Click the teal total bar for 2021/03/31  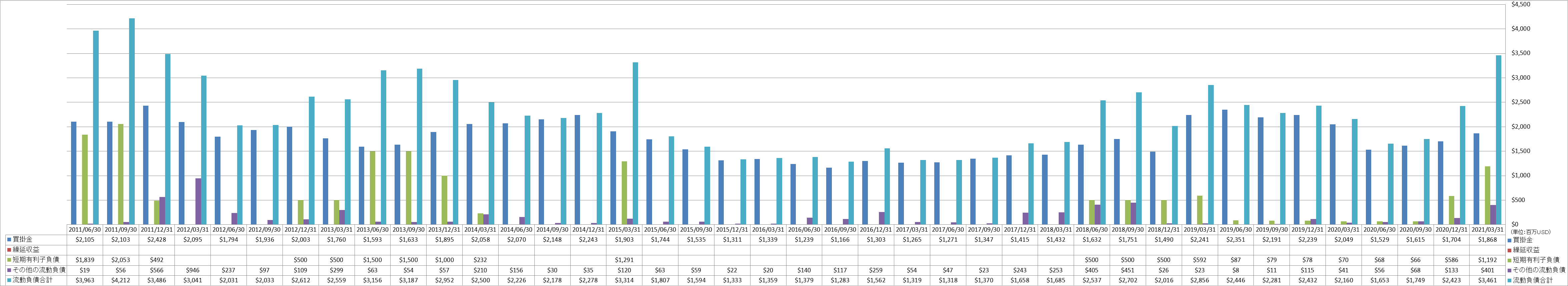(1499, 139)
